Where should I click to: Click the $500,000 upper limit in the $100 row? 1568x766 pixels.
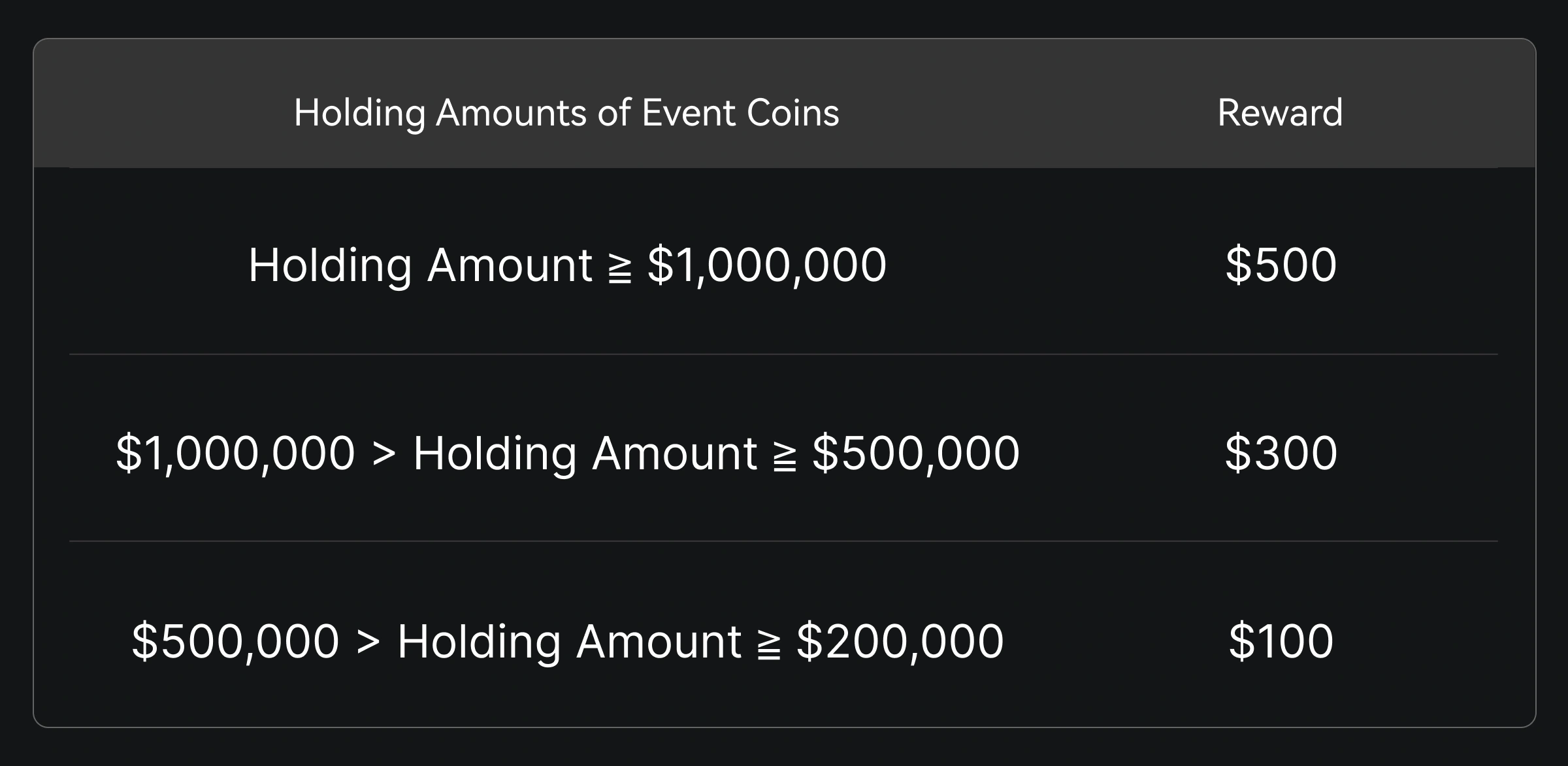235,641
